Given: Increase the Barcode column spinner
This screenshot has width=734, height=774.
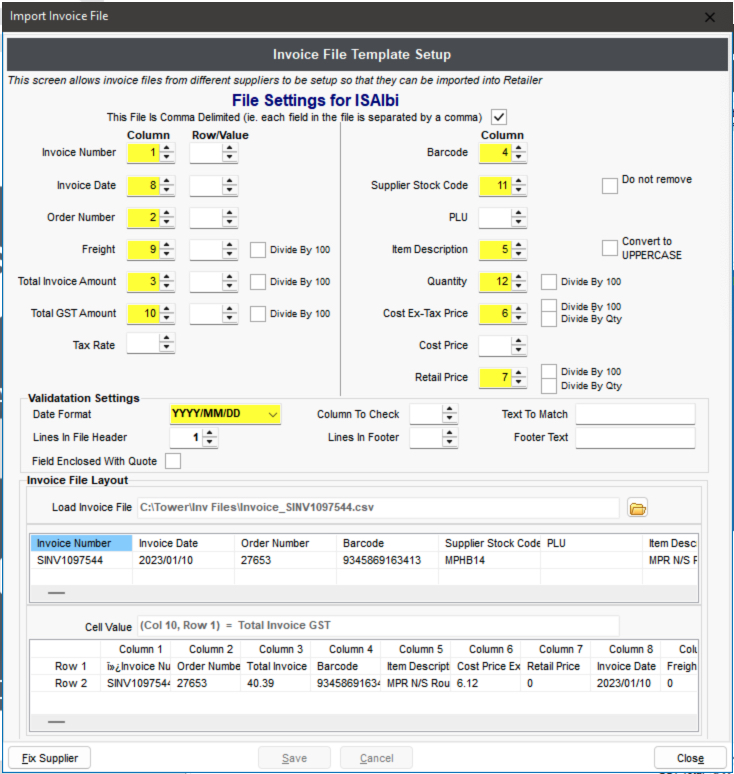Looking at the screenshot, I should tap(519, 148).
